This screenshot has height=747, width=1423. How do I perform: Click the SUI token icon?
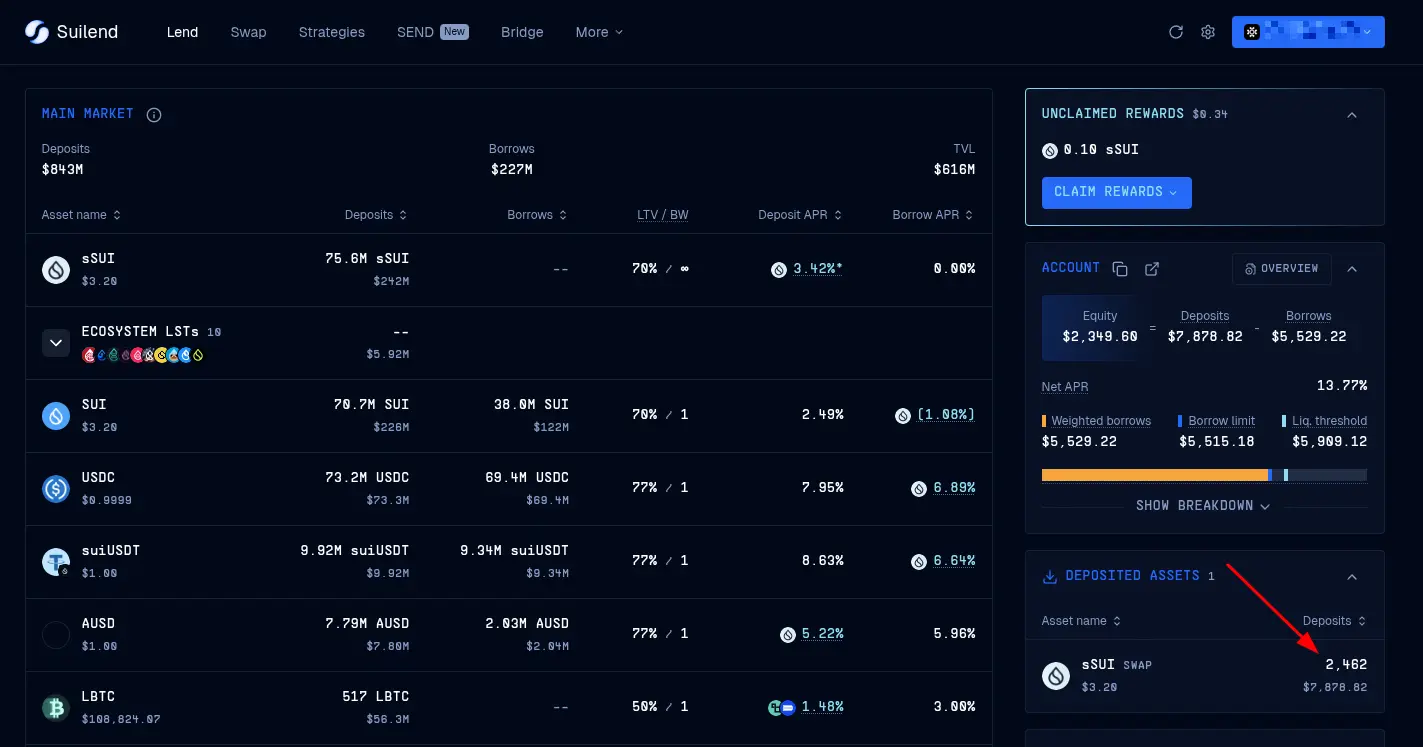tap(56, 415)
